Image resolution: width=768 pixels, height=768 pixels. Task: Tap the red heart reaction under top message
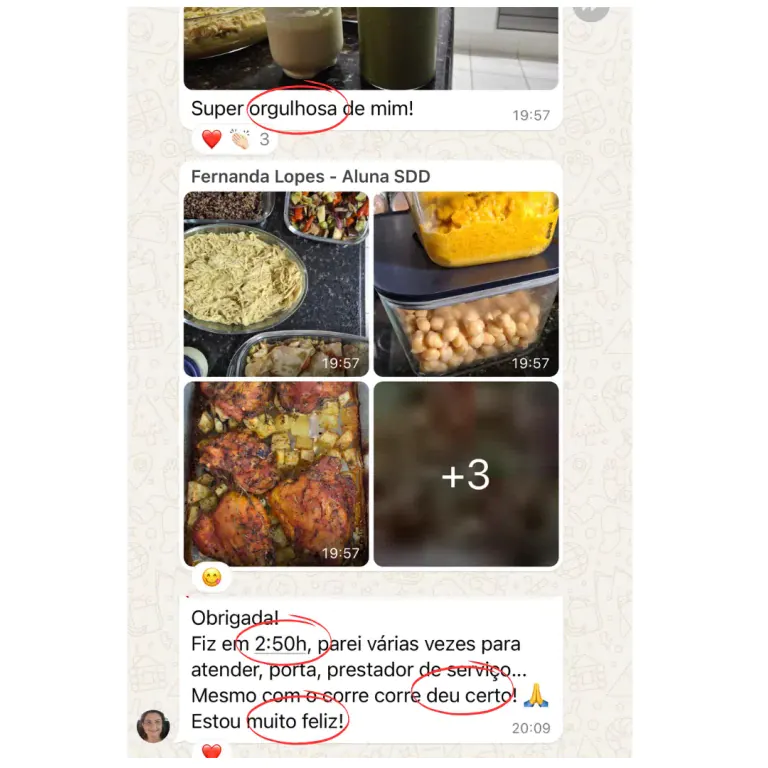212,139
